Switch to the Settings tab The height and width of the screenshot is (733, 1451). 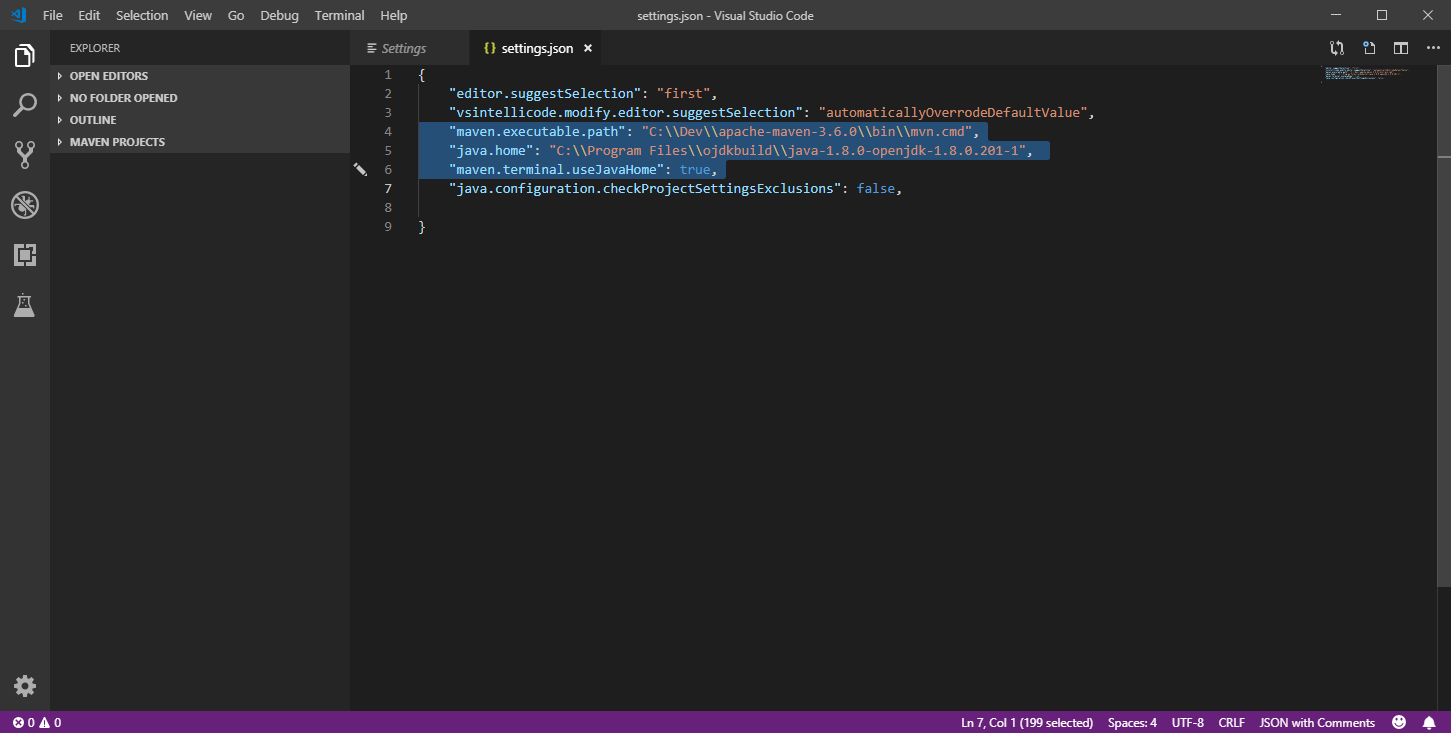pyautogui.click(x=410, y=48)
